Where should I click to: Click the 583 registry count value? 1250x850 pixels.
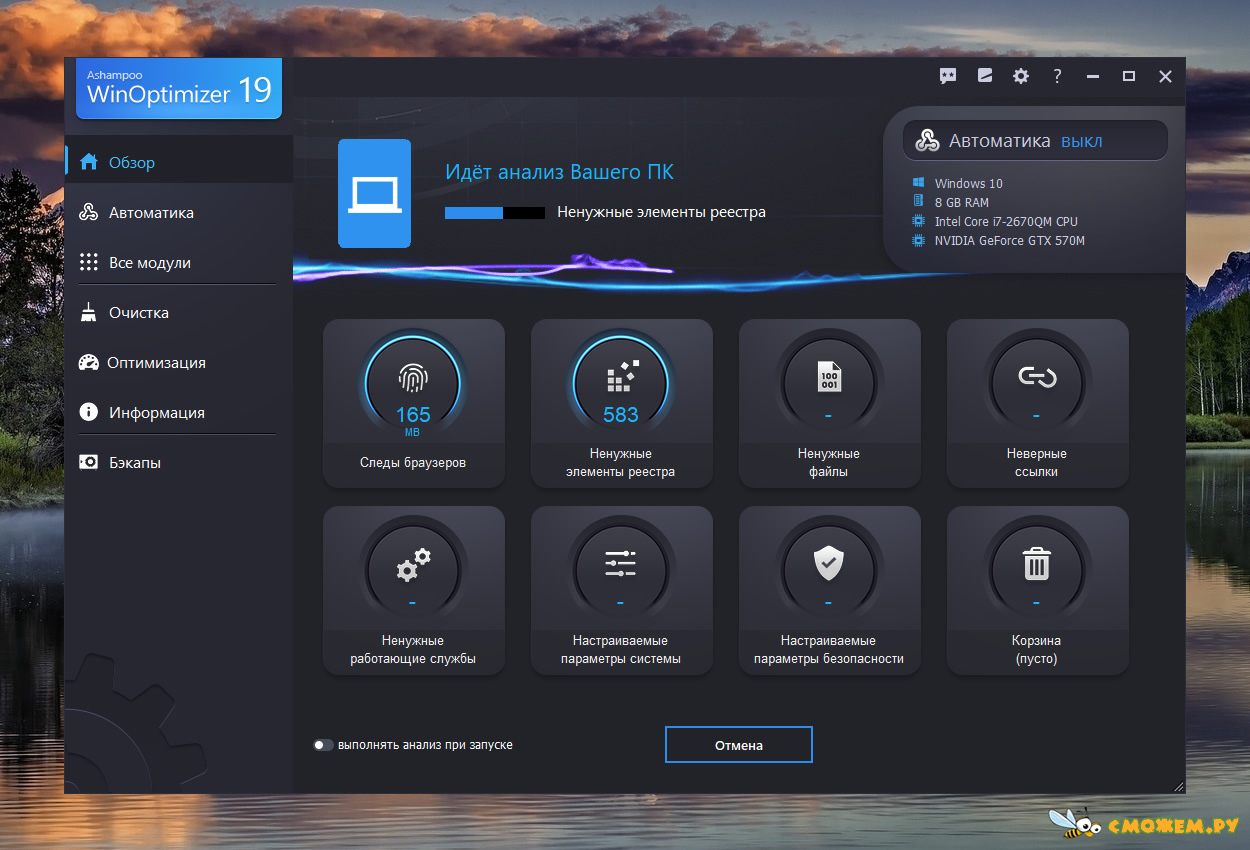coord(621,414)
